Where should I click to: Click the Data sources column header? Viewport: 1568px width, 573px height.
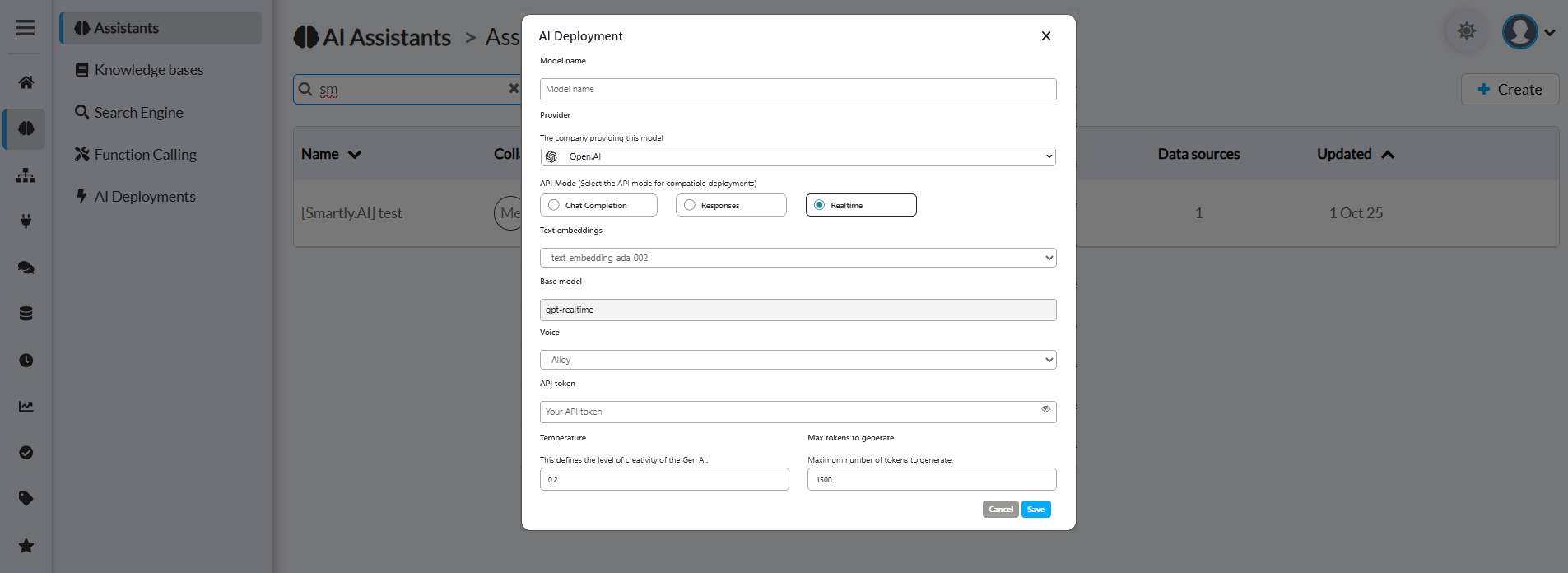(1198, 154)
